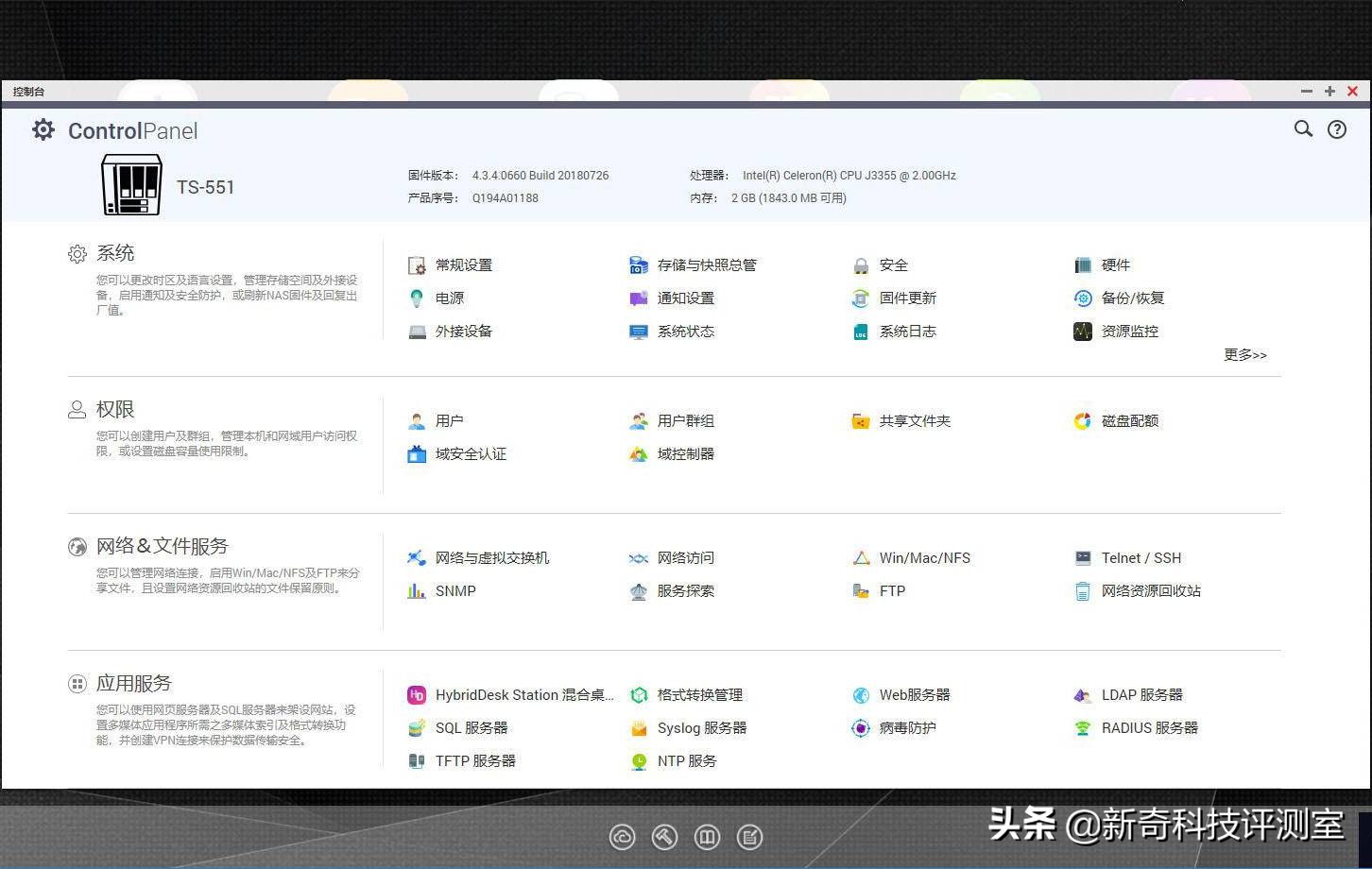Open NTP 服务 settings
This screenshot has height=869, width=1372.
point(689,760)
